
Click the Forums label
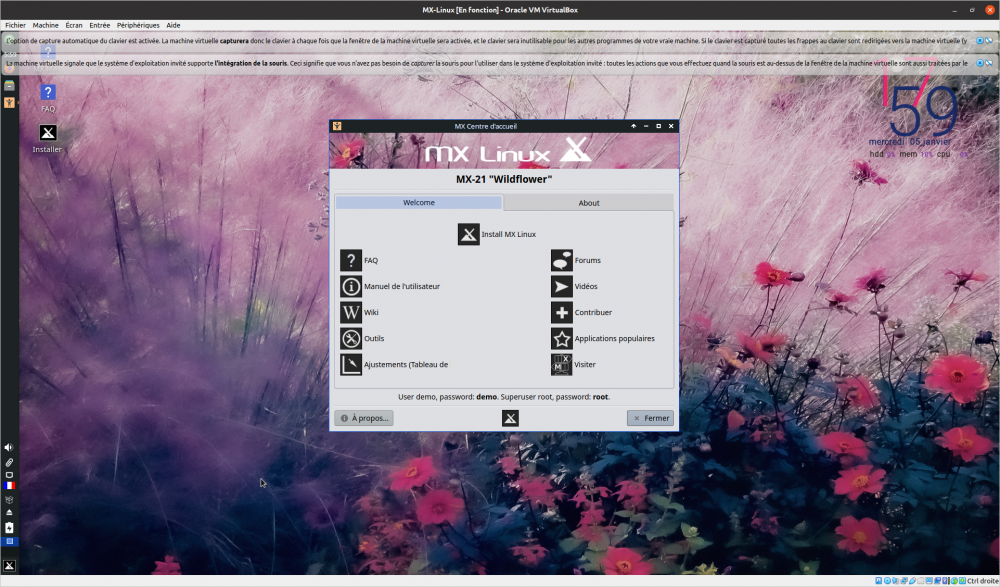[587, 260]
